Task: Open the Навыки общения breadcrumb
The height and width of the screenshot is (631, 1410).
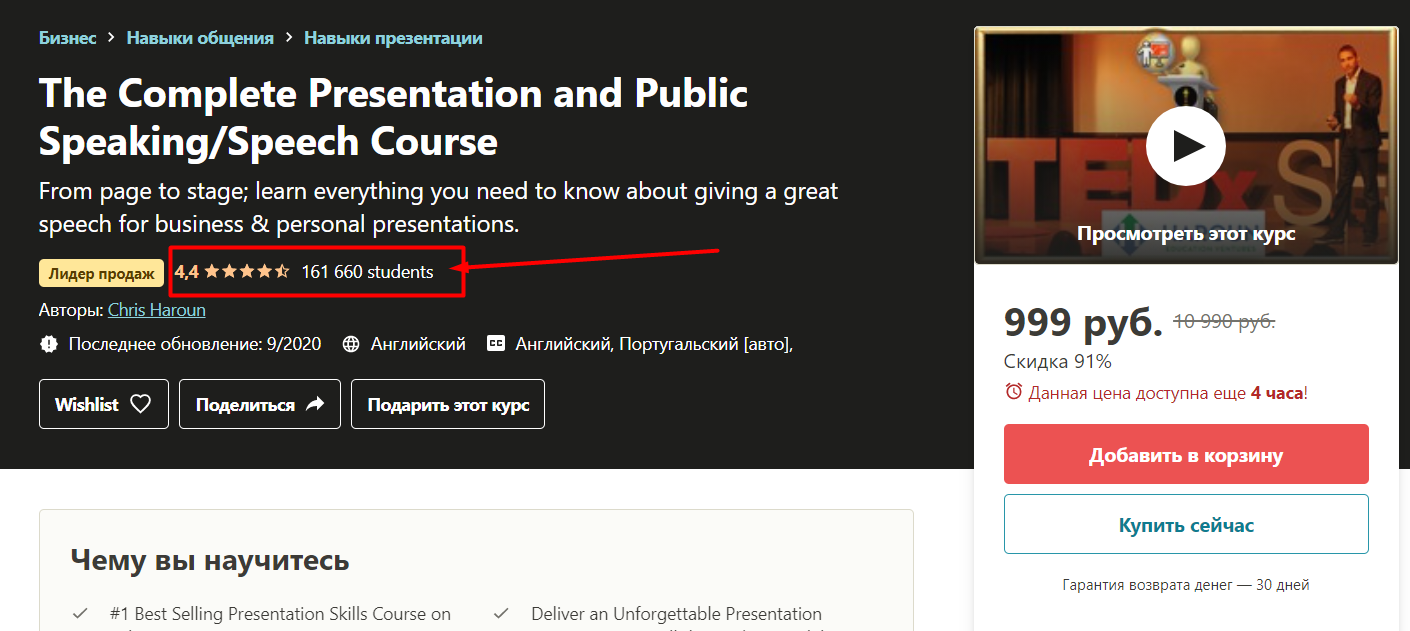Action: pos(200,38)
